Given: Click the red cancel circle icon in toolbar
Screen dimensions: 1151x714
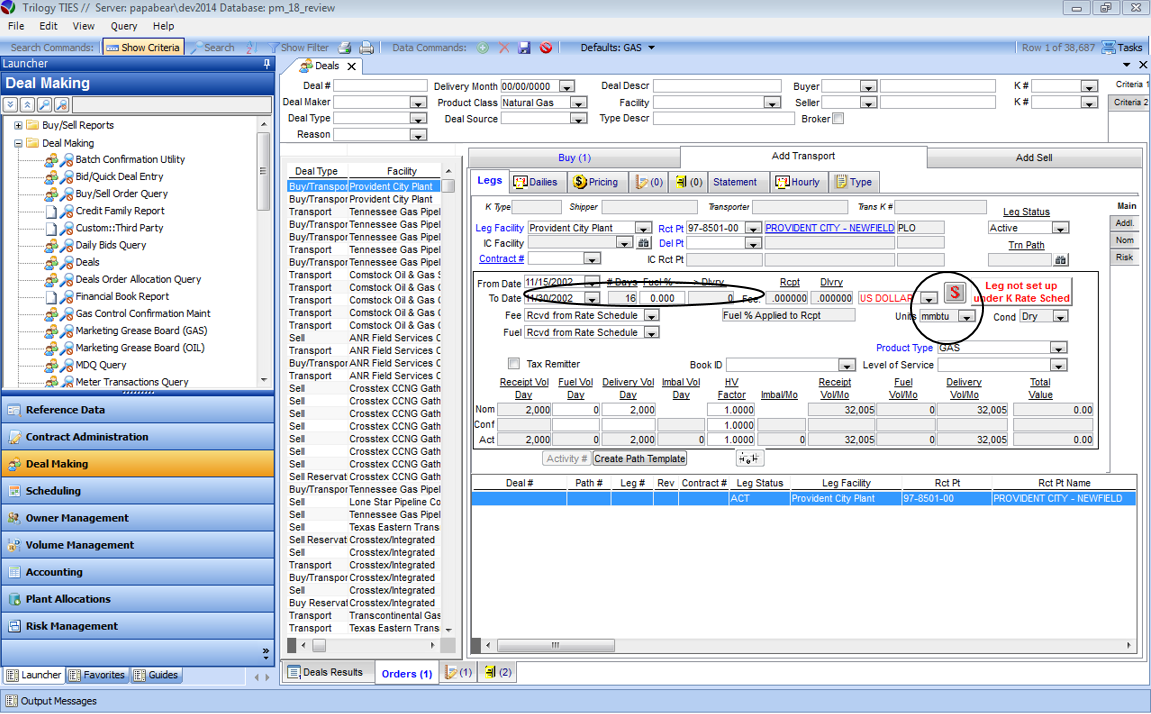Looking at the screenshot, I should coord(546,47).
